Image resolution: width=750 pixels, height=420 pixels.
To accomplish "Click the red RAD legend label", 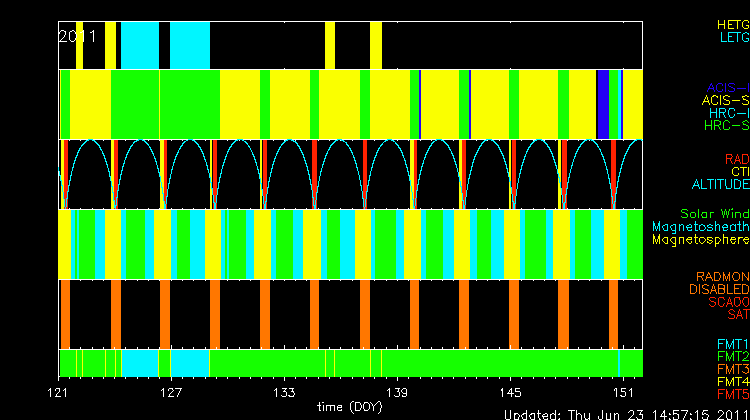I will 736,159.
